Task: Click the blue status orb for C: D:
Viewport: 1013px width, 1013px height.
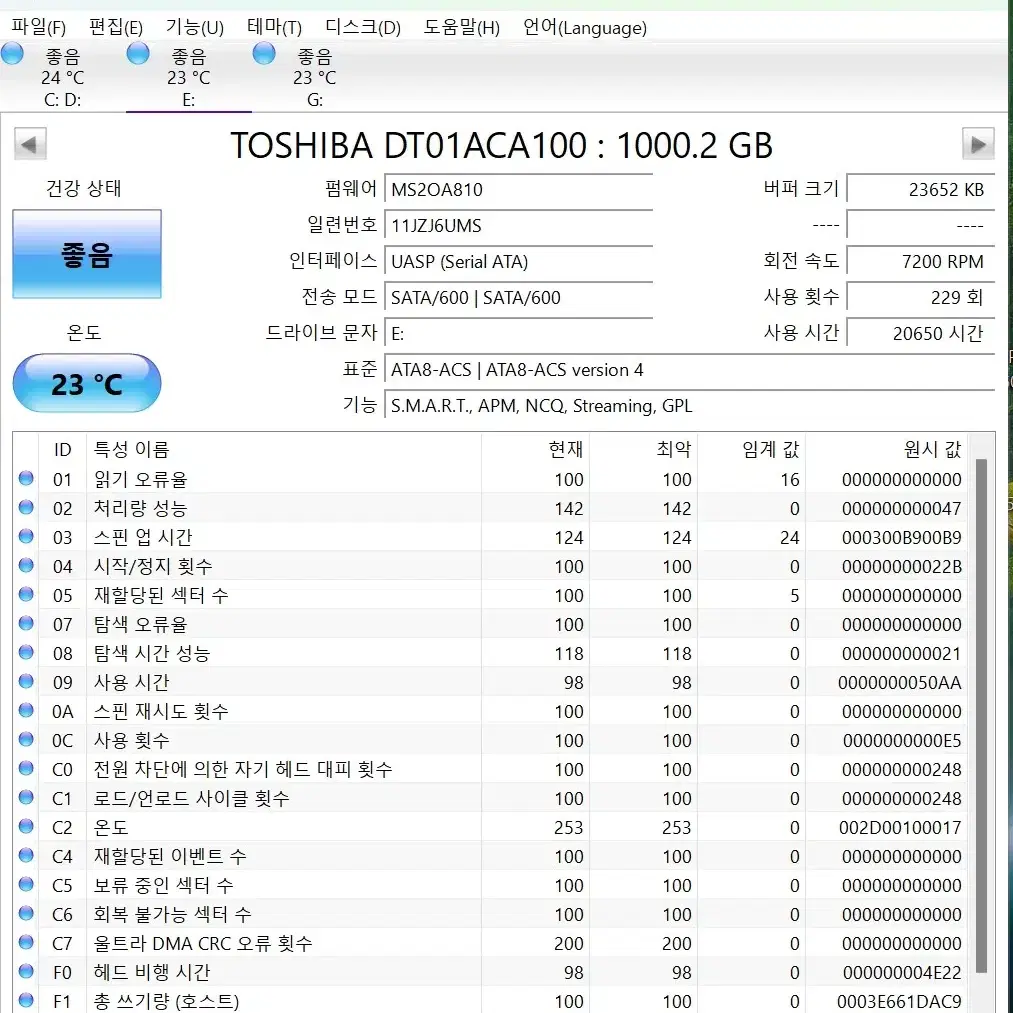Action: pyautogui.click(x=12, y=53)
